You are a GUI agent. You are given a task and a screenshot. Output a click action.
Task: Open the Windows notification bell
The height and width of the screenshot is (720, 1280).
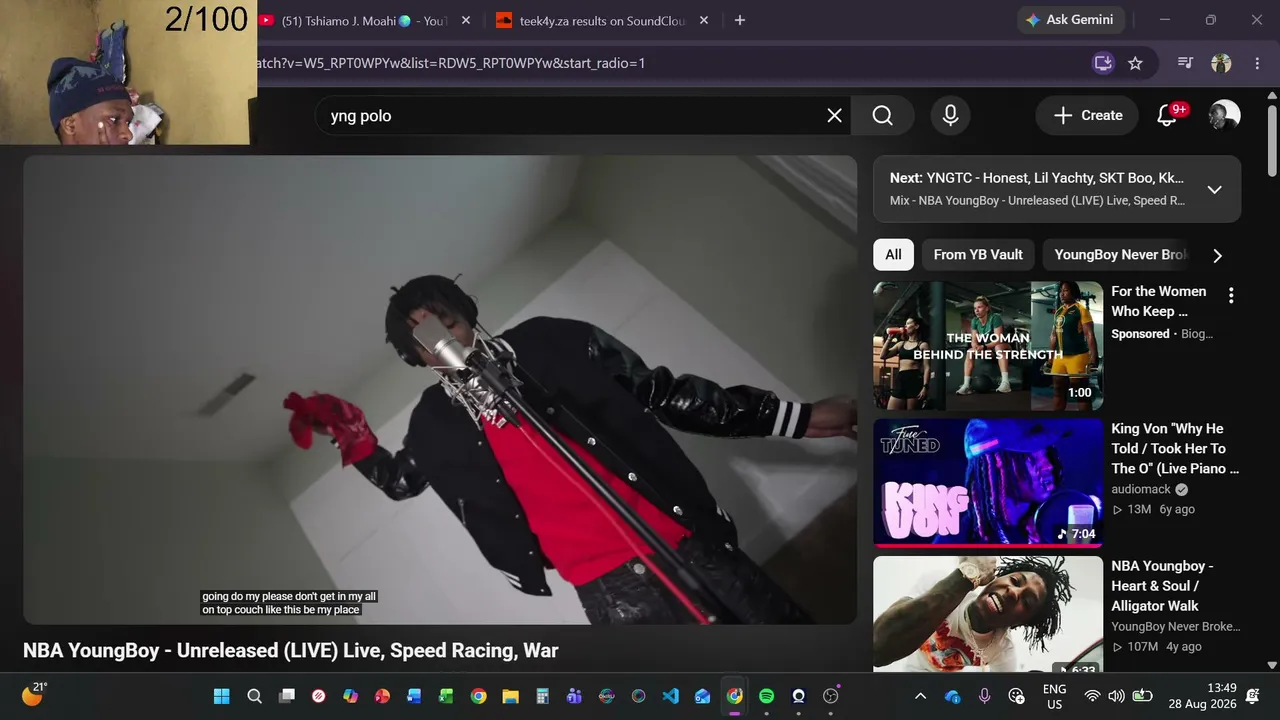pyautogui.click(x=1253, y=696)
